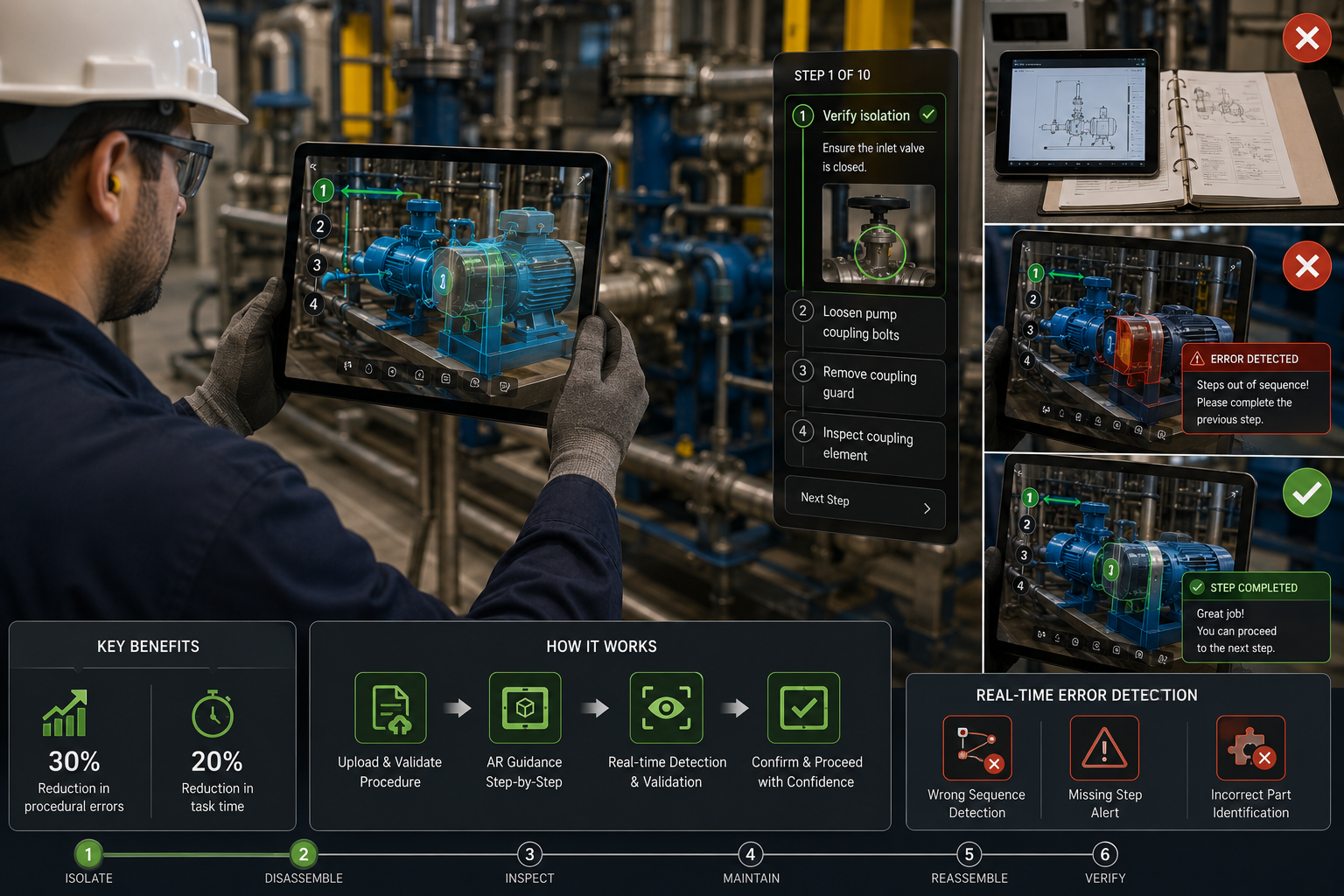Open the Loosen pump coupling bolts step
The width and height of the screenshot is (1344, 896).
click(864, 324)
